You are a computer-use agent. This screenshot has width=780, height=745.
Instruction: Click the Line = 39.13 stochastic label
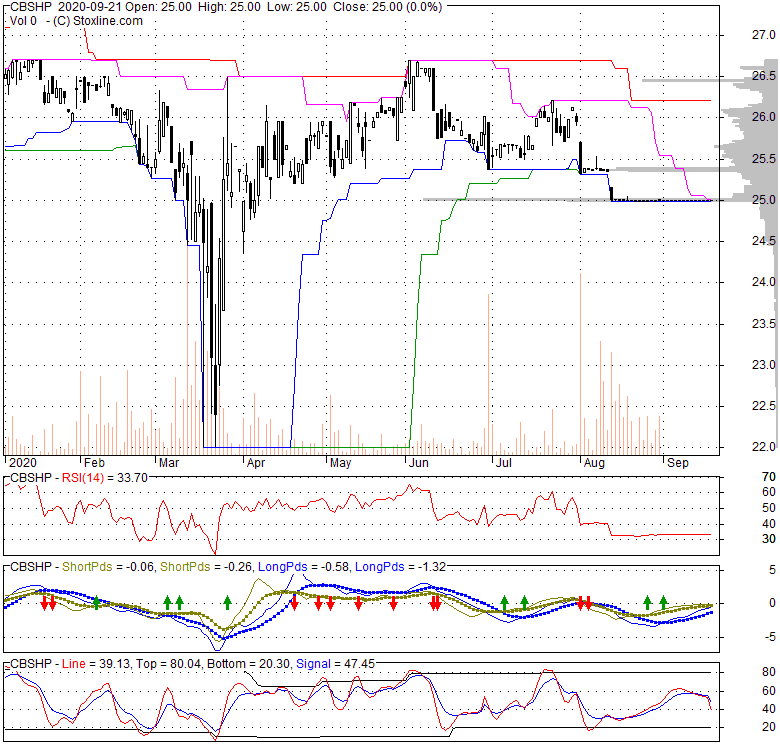coord(96,664)
